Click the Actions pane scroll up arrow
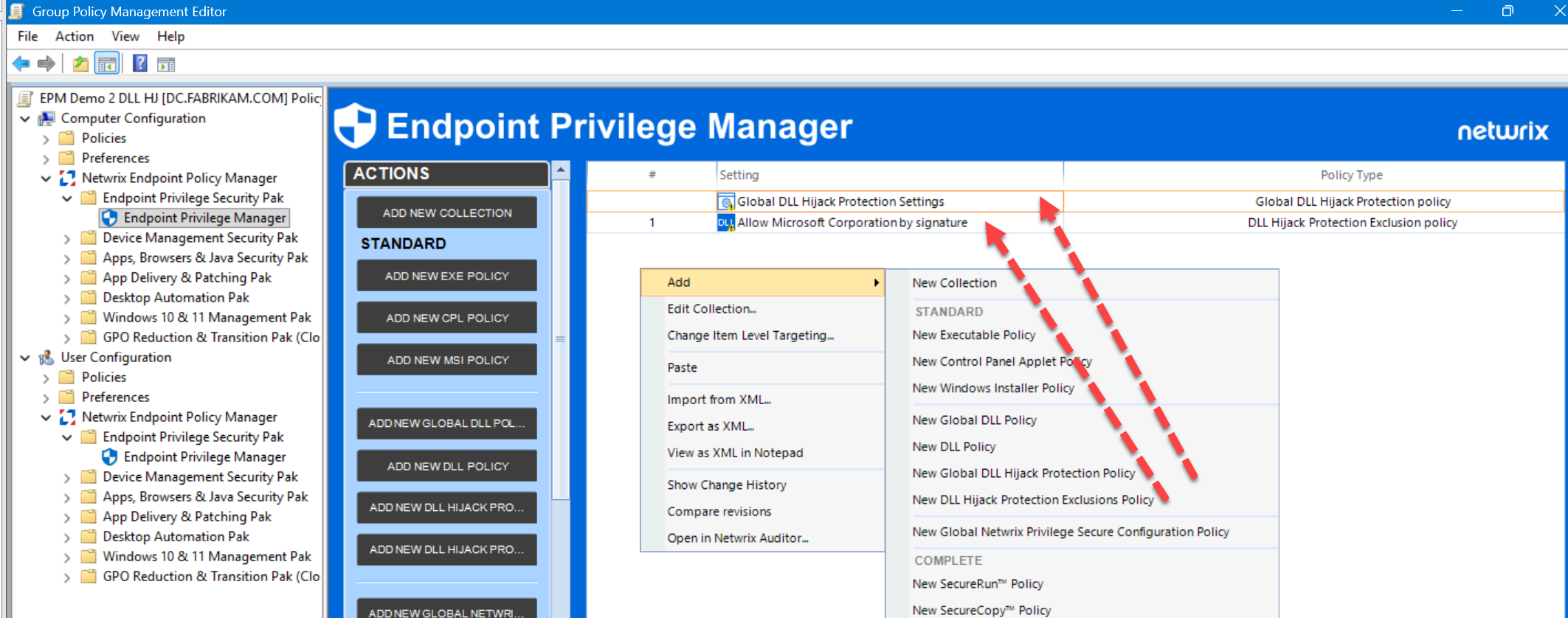 point(561,170)
